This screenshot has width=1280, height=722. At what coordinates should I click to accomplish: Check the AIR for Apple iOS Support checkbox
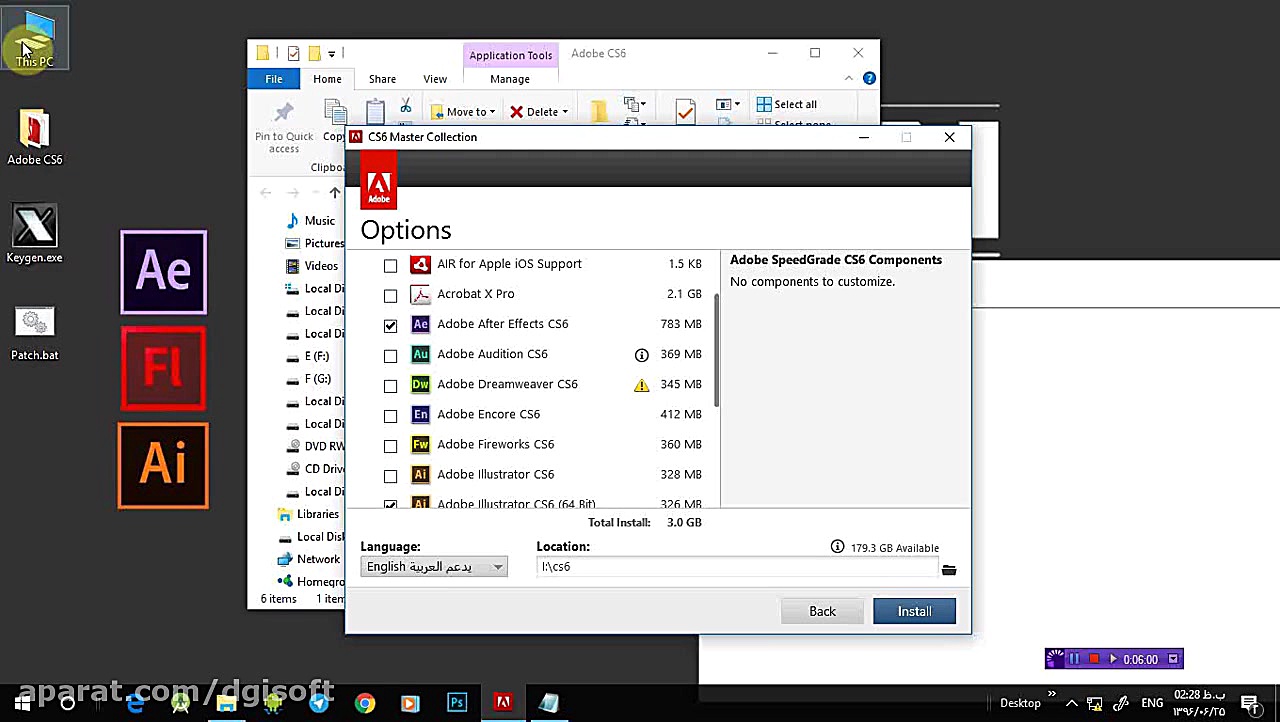(390, 265)
